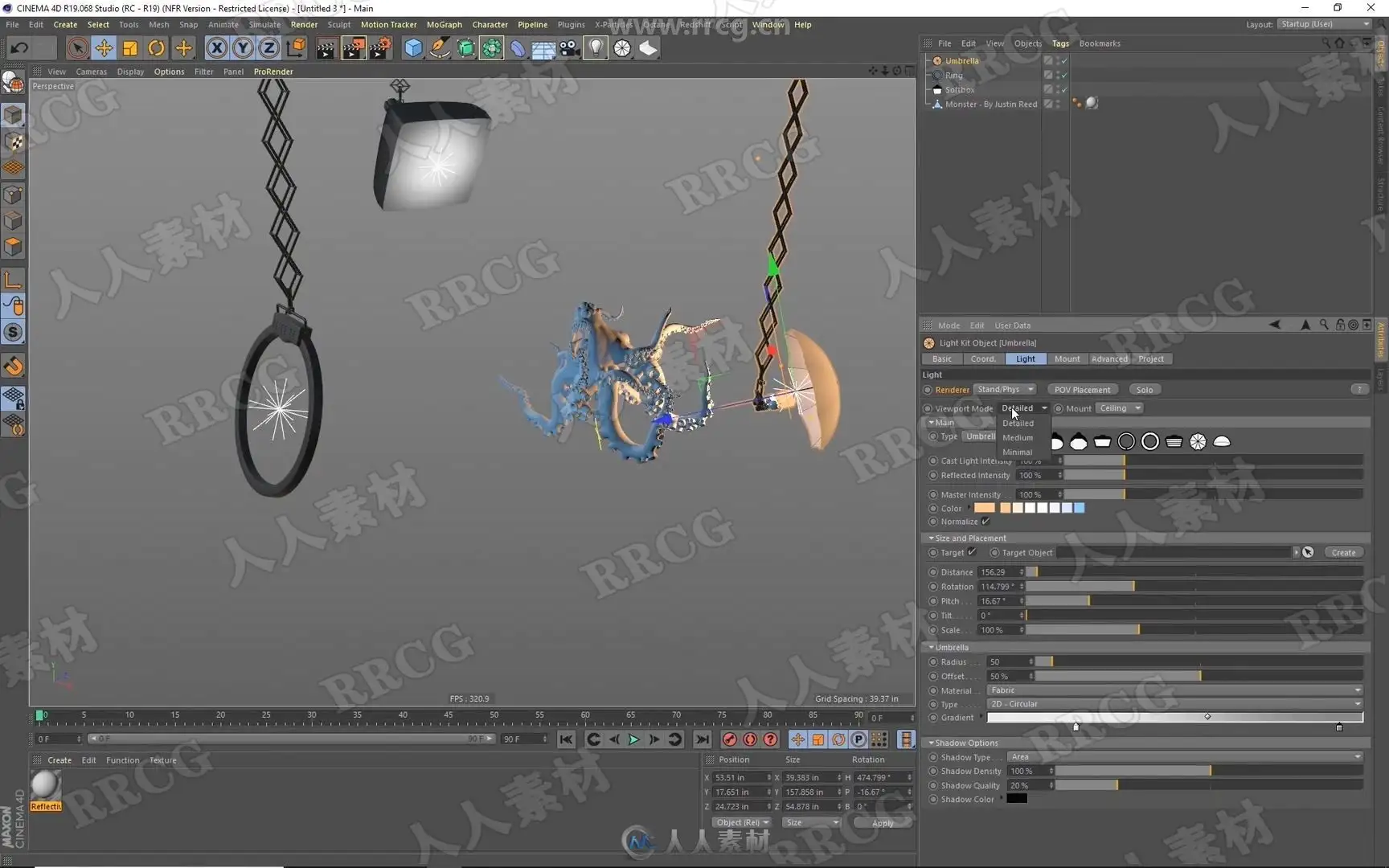Switch to the Coord. tab
This screenshot has width=1389, height=868.
tap(983, 359)
